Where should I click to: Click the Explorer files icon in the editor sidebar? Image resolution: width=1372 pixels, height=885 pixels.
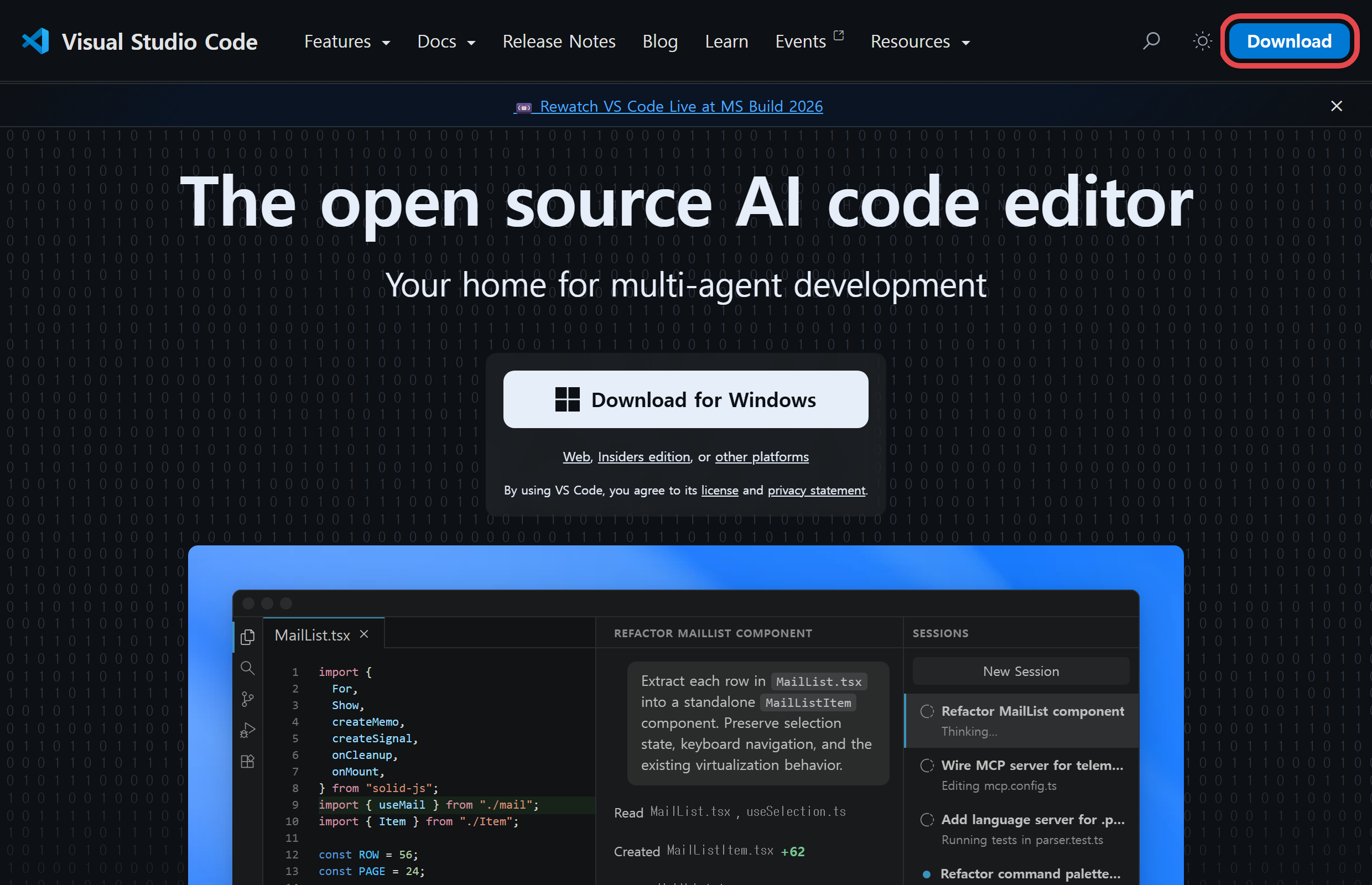(248, 637)
